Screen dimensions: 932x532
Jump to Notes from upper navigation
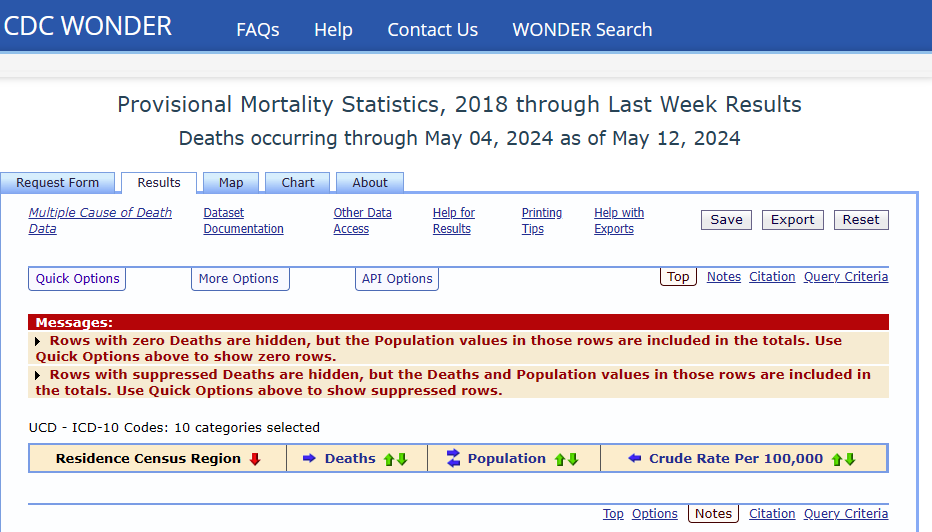pyautogui.click(x=724, y=277)
